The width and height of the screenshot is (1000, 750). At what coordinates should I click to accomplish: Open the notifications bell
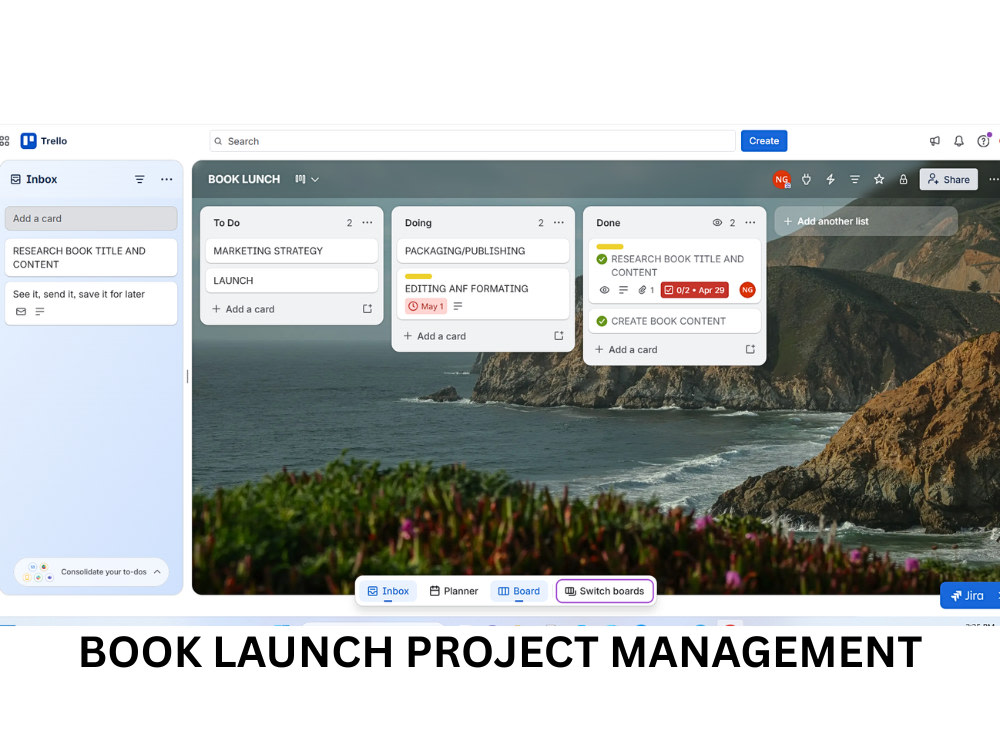click(x=959, y=141)
